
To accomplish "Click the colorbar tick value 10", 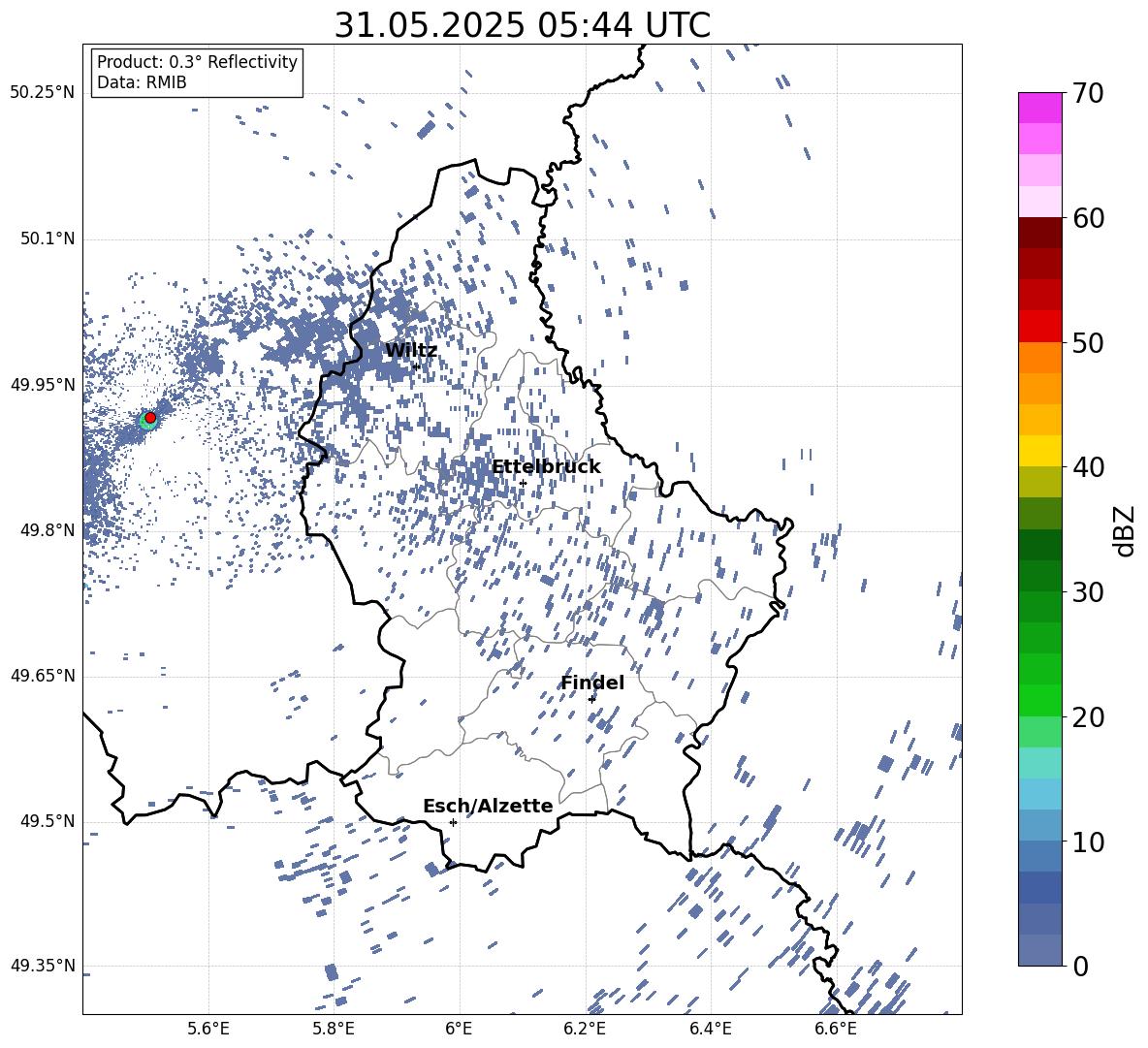I will (1088, 842).
